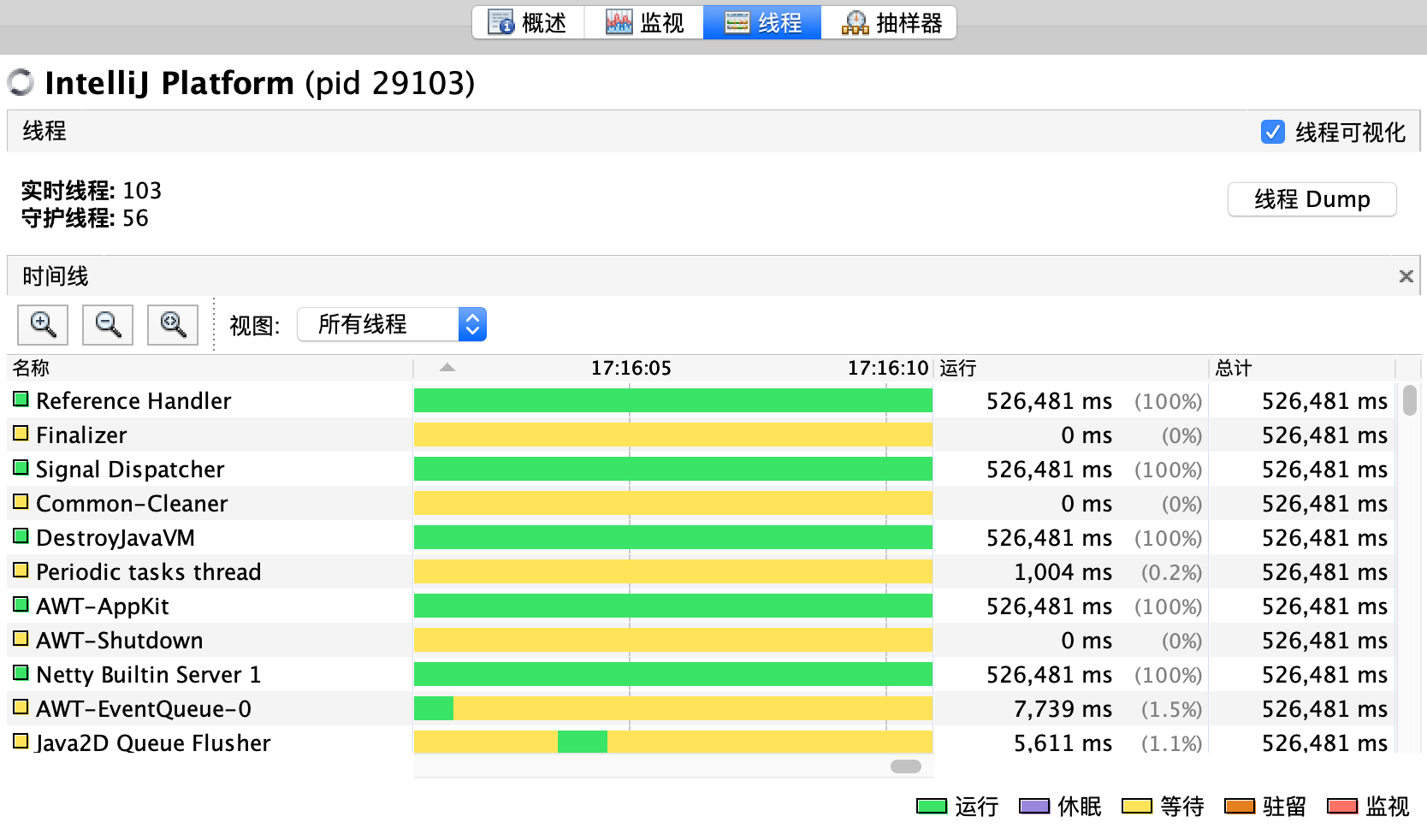Click the vertical thread list scrollbar
This screenshot has height=840, width=1427.
pos(1409,400)
